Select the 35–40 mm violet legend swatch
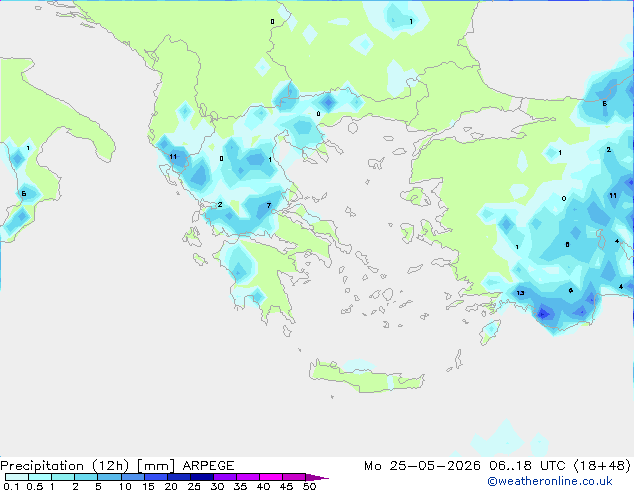634x490 pixels. coord(248,477)
